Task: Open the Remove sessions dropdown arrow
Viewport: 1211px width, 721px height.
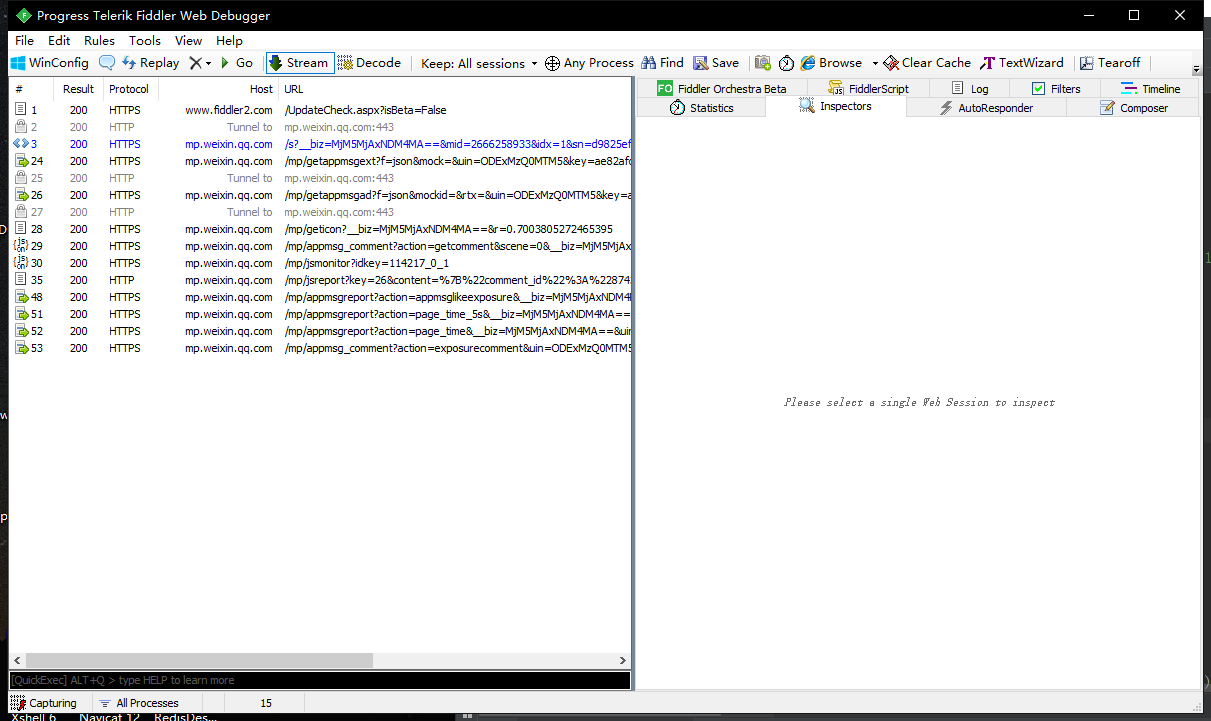Action: point(208,63)
